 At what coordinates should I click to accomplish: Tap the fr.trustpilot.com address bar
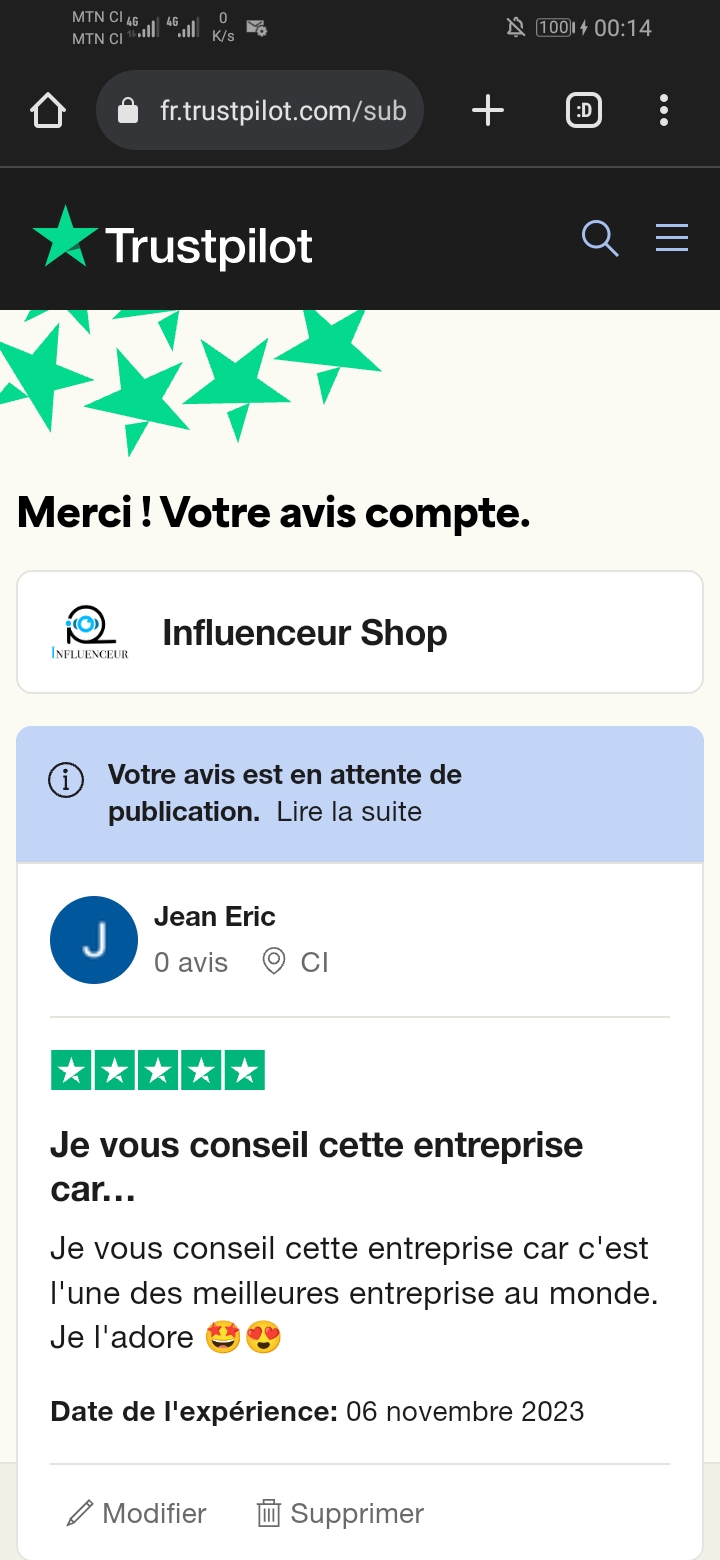(282, 111)
